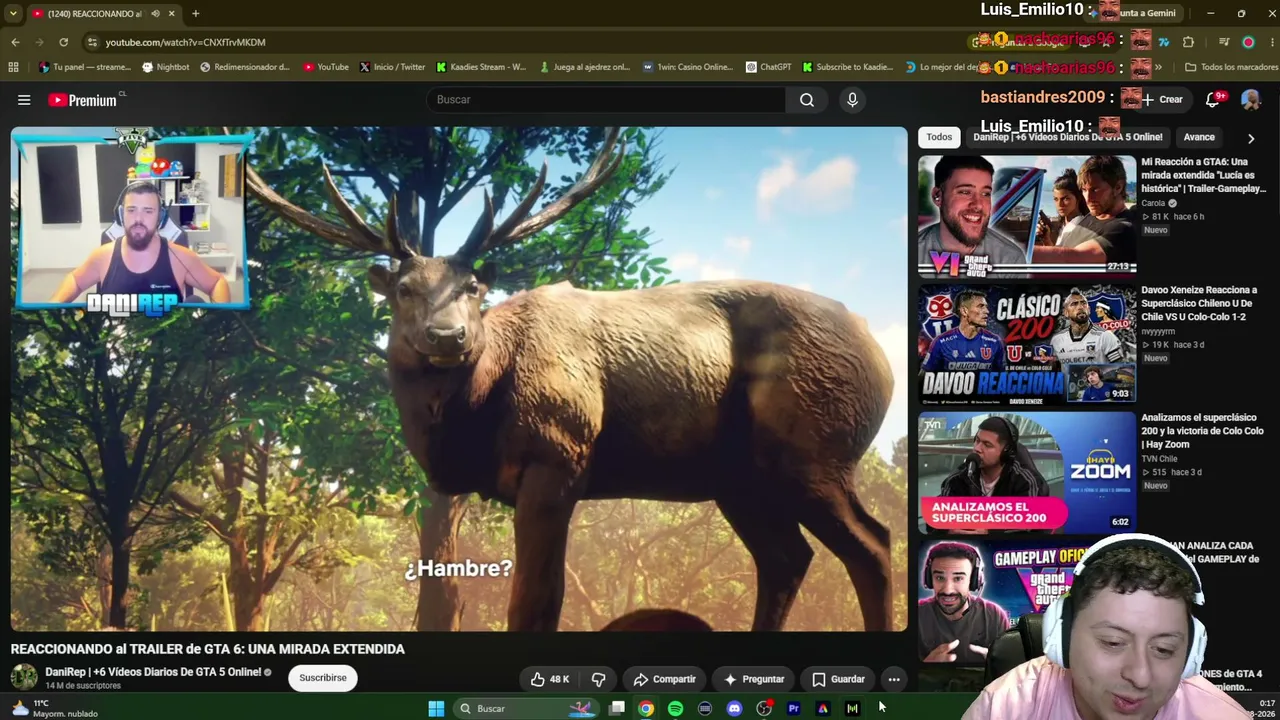Click the YouTube search input field
The width and height of the screenshot is (1280, 720).
pos(606,100)
